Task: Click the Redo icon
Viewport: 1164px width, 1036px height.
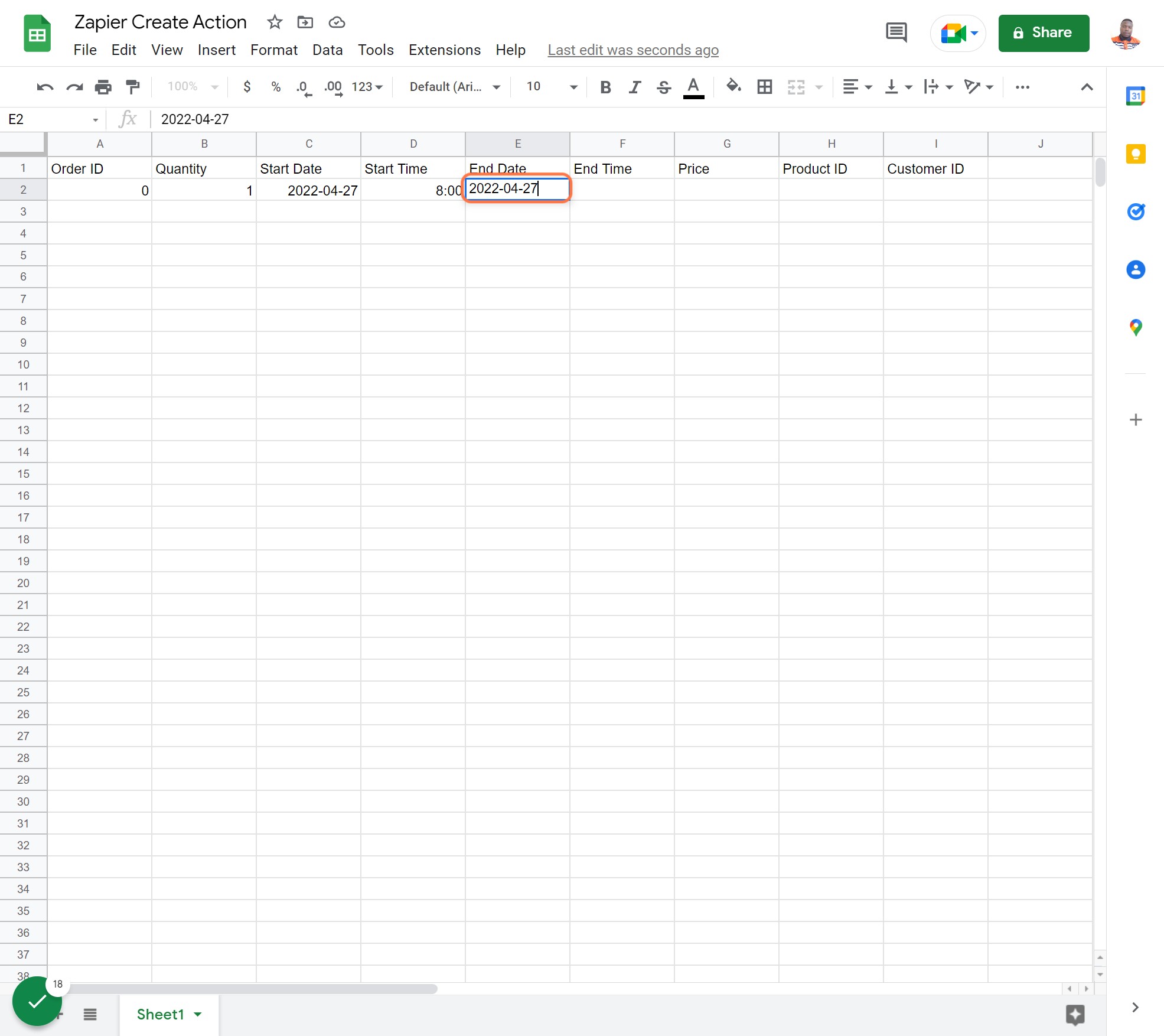Action: click(x=74, y=87)
